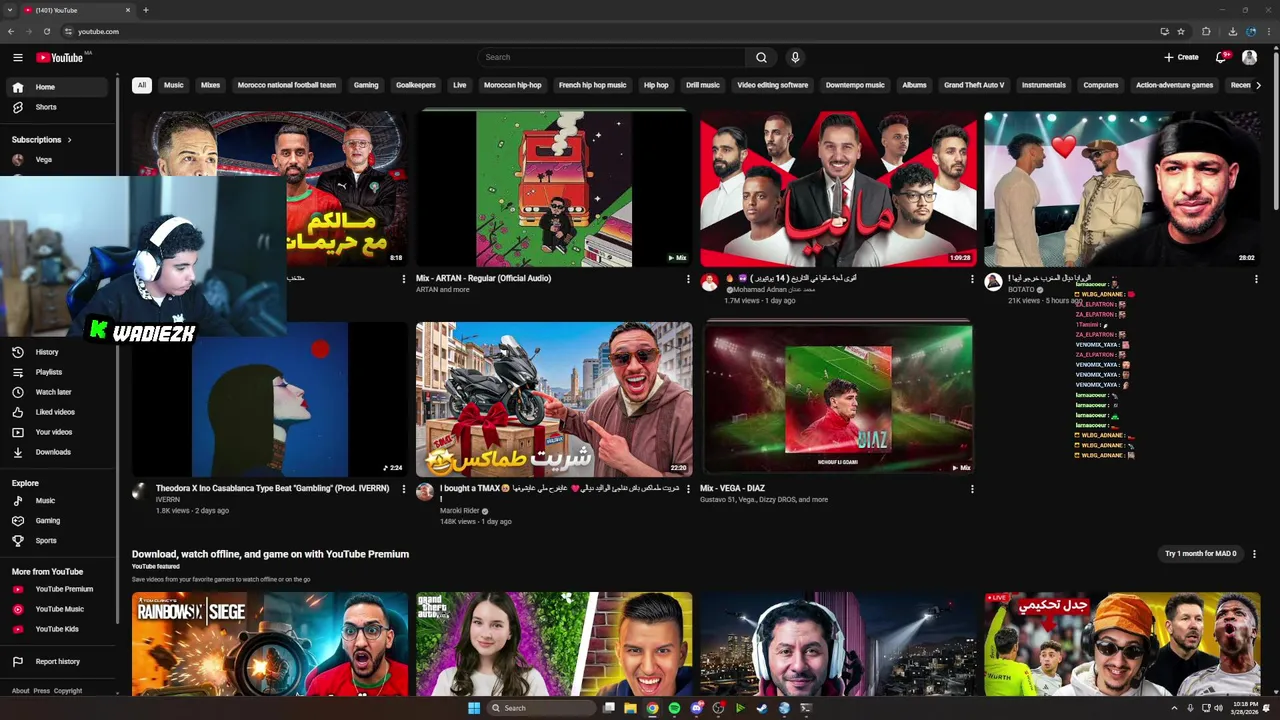The height and width of the screenshot is (720, 1280).
Task: Open the Maroki Rider channel link
Action: [460, 511]
